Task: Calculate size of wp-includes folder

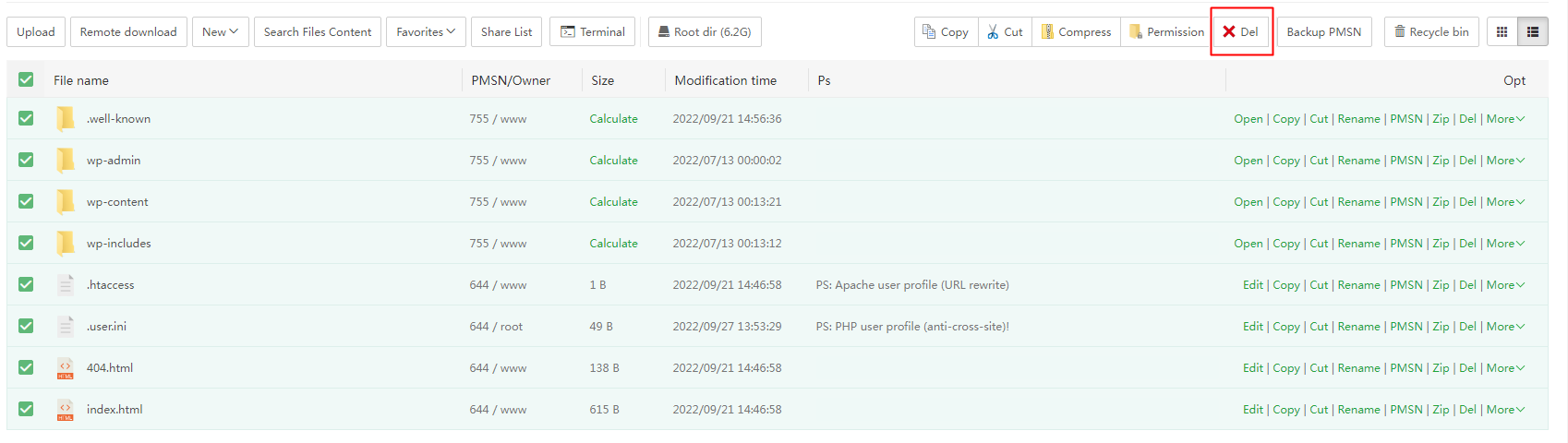Action: [x=613, y=244]
